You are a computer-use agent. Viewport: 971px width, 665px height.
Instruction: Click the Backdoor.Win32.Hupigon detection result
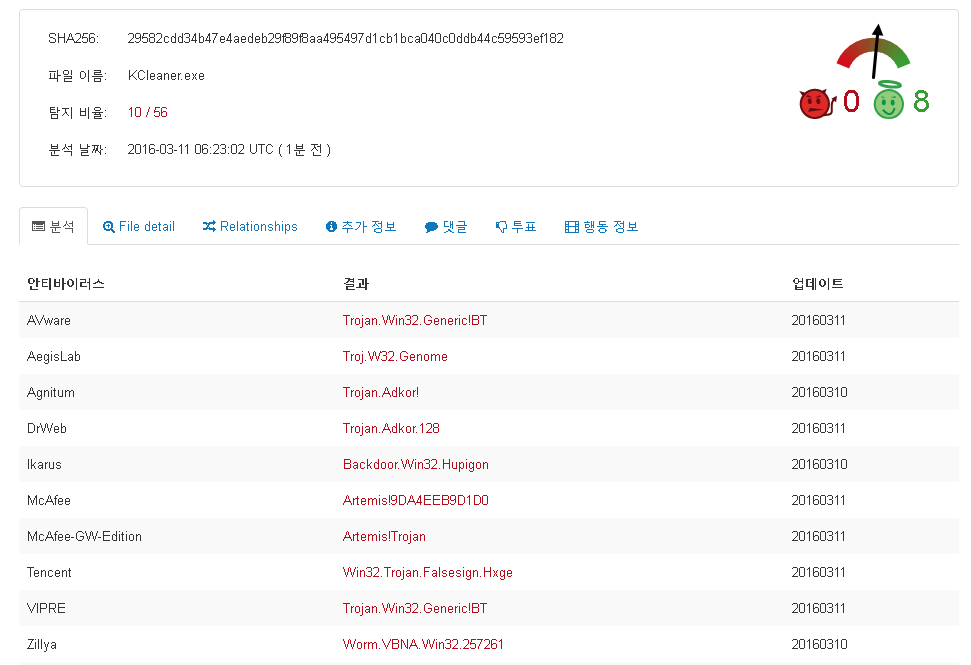[415, 464]
